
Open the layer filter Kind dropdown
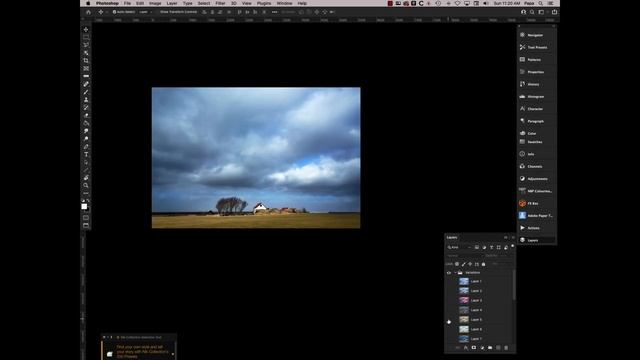(459, 247)
